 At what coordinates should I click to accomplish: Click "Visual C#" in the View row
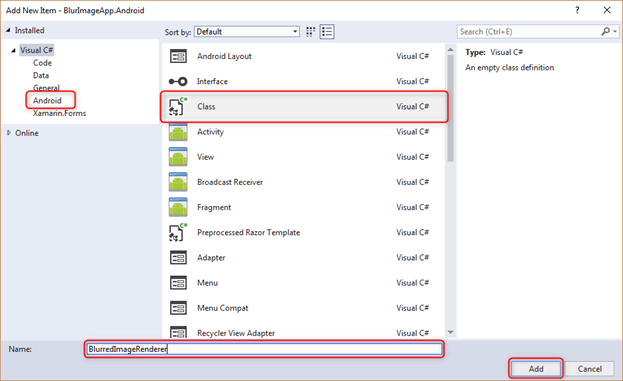[412, 157]
